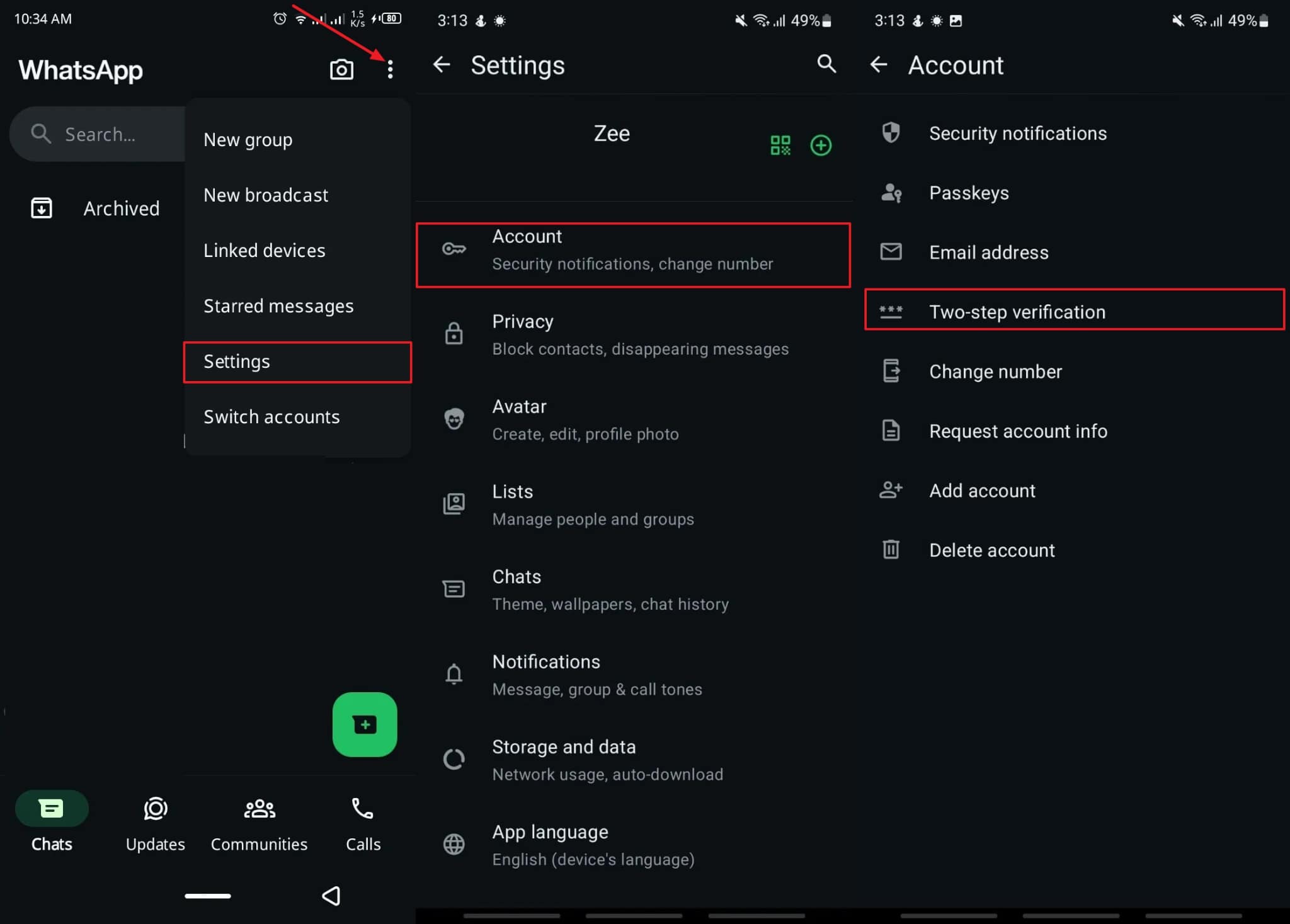
Task: Open Security notifications label
Action: coord(1017,133)
